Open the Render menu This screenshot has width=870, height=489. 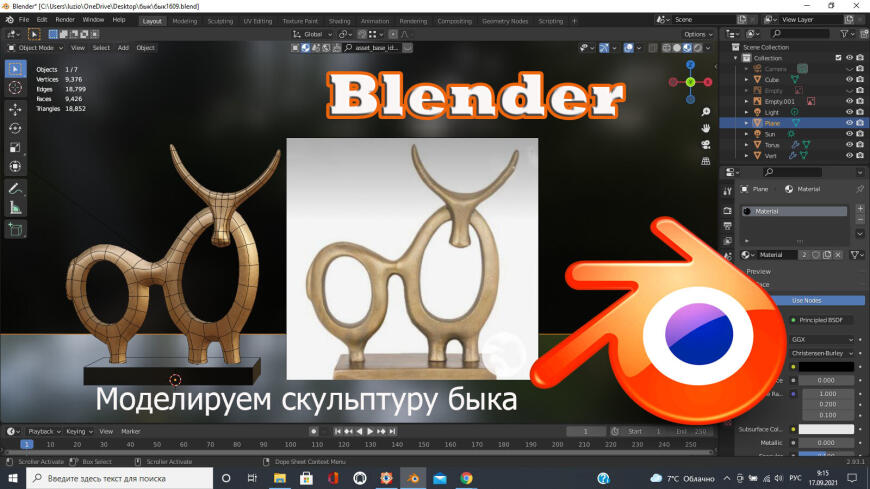point(65,20)
